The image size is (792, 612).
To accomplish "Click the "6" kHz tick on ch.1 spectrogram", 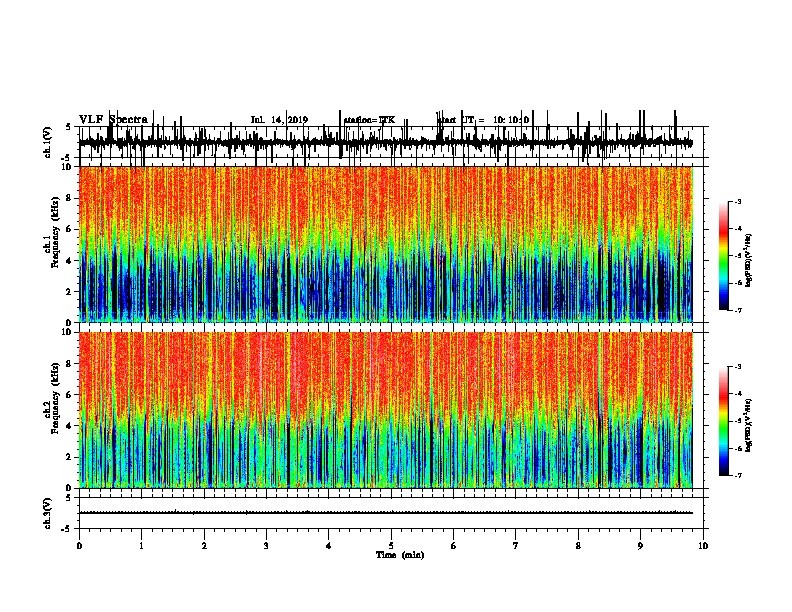I will pyautogui.click(x=70, y=229).
